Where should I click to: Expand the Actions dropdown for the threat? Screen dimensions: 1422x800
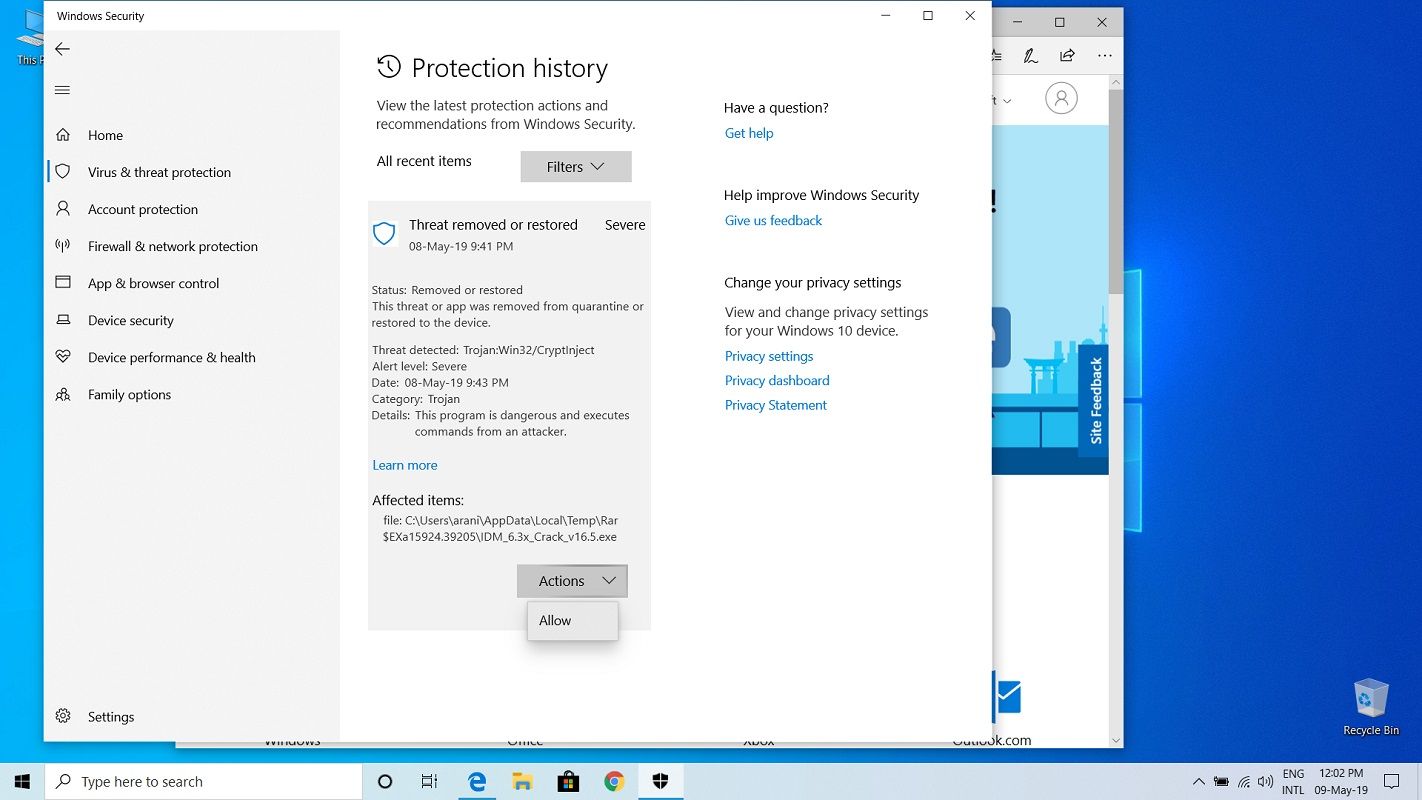click(572, 580)
